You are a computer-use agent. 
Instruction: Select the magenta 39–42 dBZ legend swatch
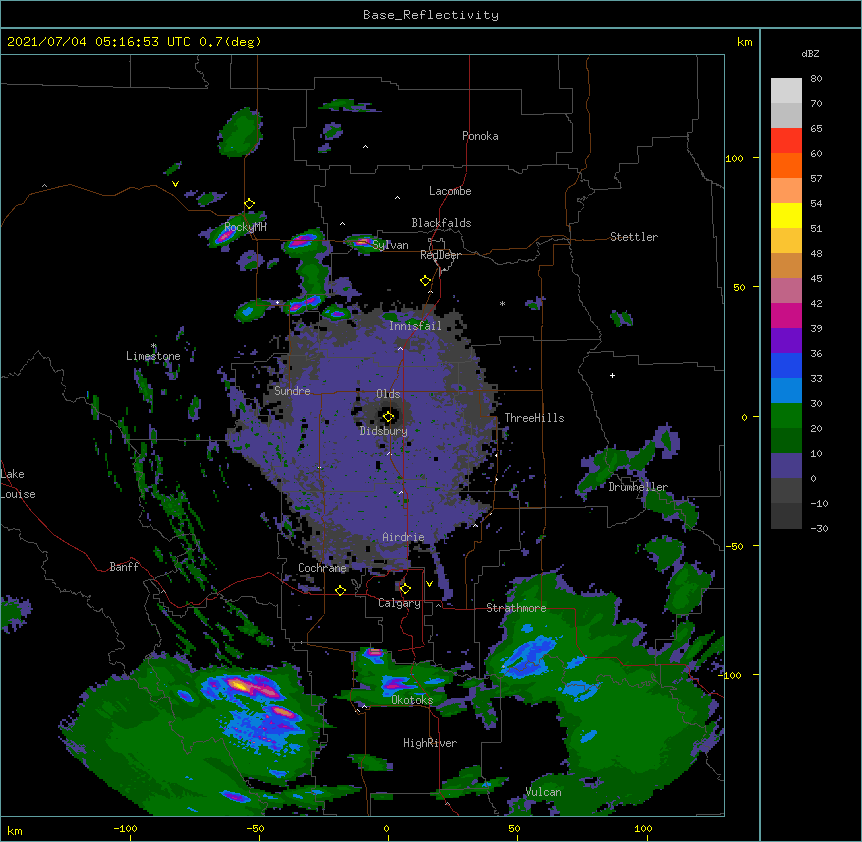click(x=786, y=315)
